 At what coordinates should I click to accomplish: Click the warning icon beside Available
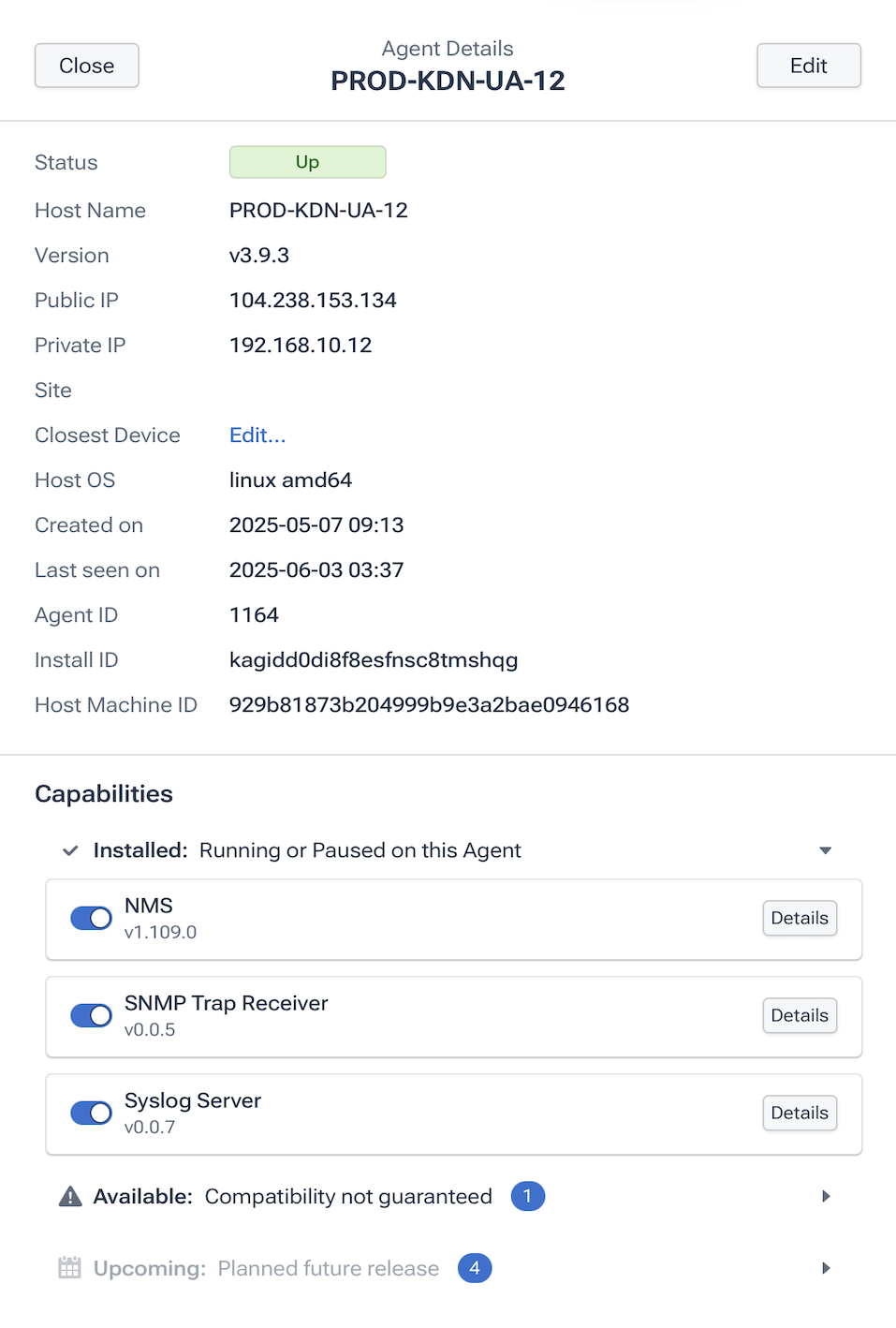click(x=70, y=1196)
